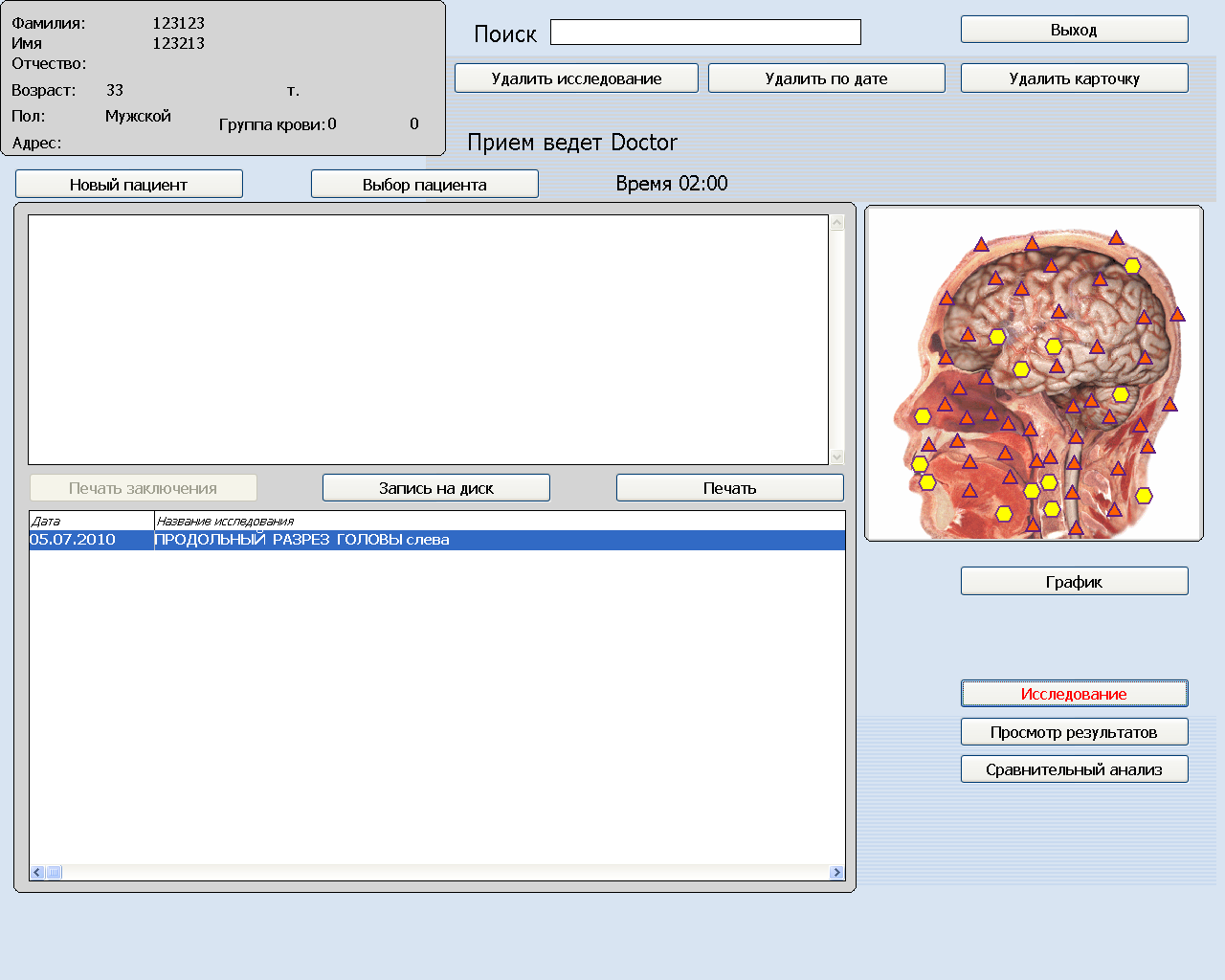Click the Выход exit button
The width and height of the screenshot is (1225, 980).
1074,30
